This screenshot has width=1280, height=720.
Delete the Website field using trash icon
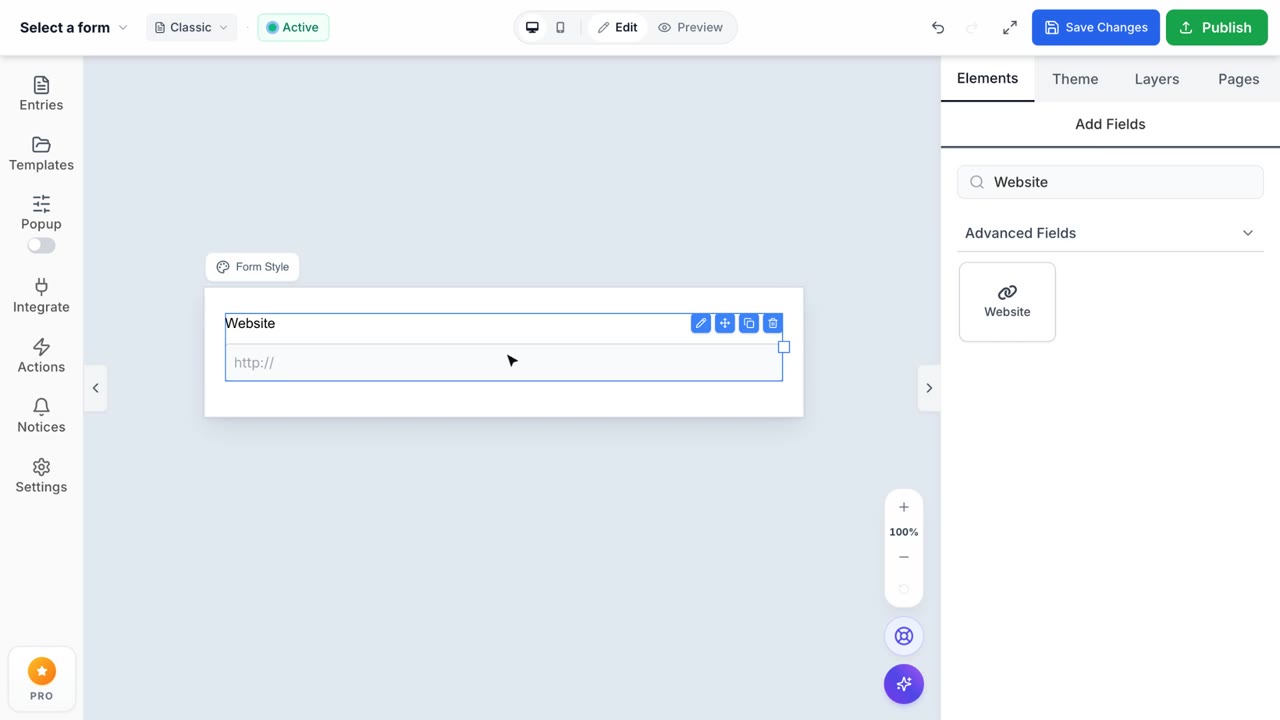click(x=773, y=323)
